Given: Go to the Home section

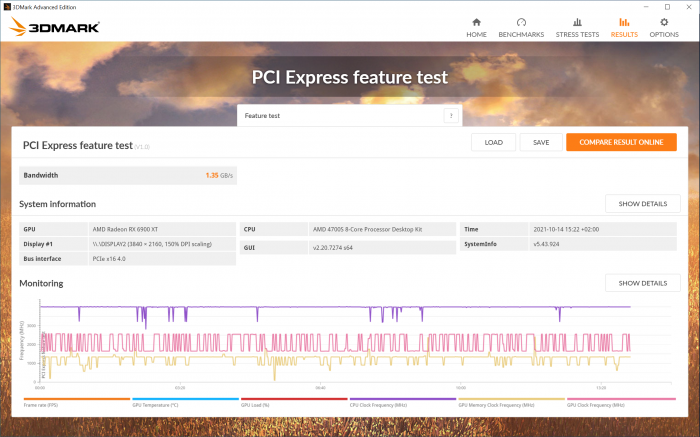Looking at the screenshot, I should 476,27.
